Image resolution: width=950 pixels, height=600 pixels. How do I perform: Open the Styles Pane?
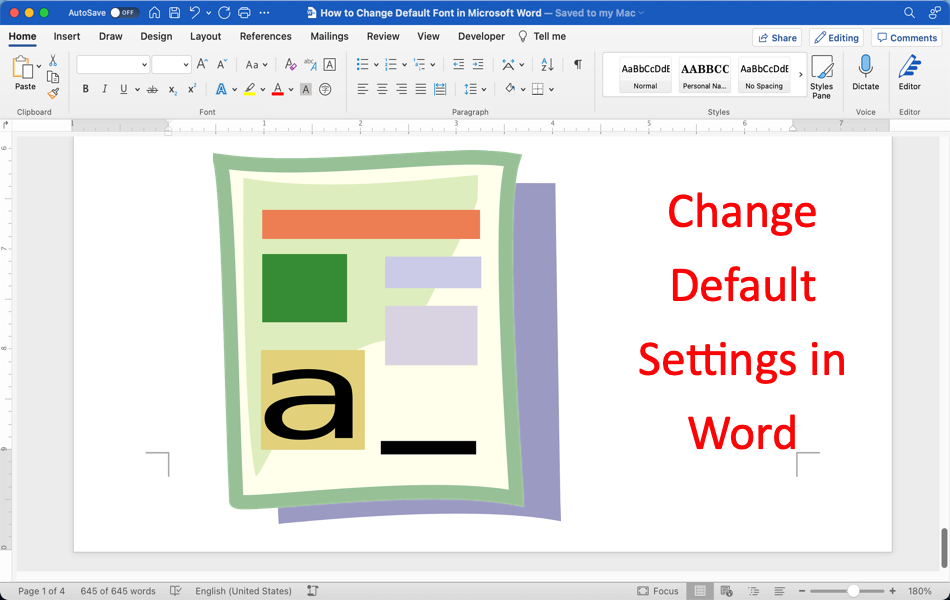pyautogui.click(x=822, y=77)
